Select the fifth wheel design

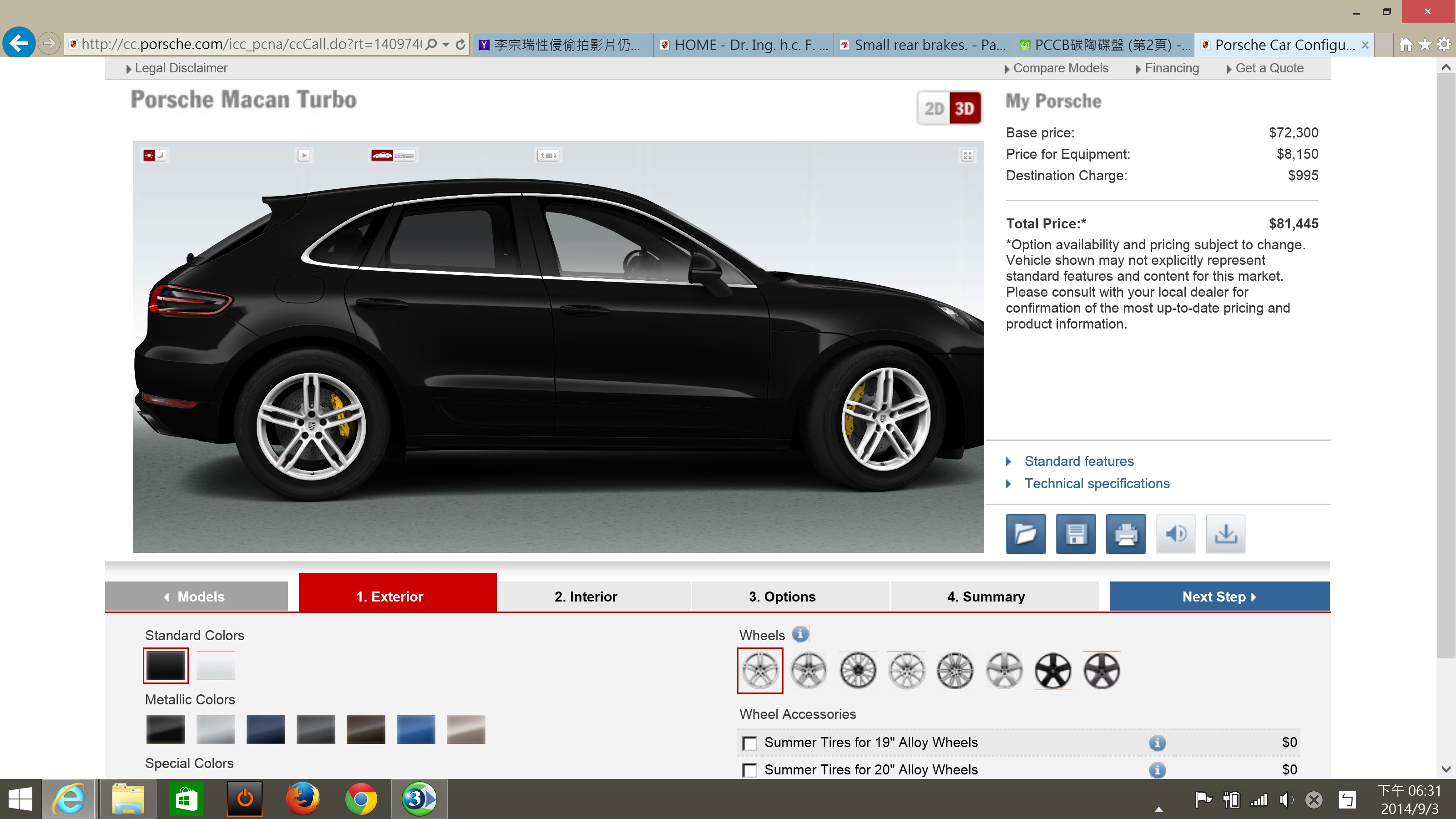(955, 670)
